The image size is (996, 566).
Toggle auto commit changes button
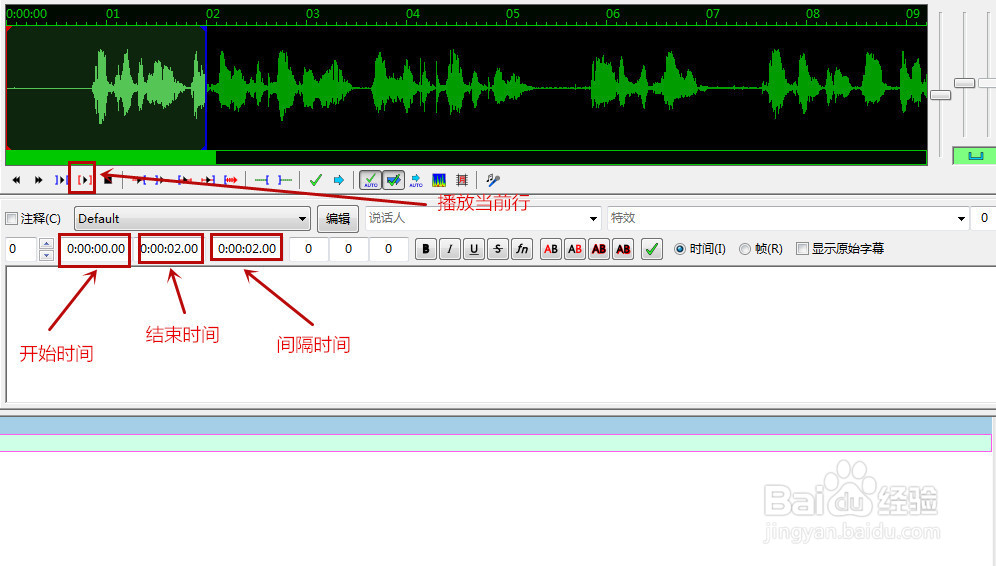point(370,180)
